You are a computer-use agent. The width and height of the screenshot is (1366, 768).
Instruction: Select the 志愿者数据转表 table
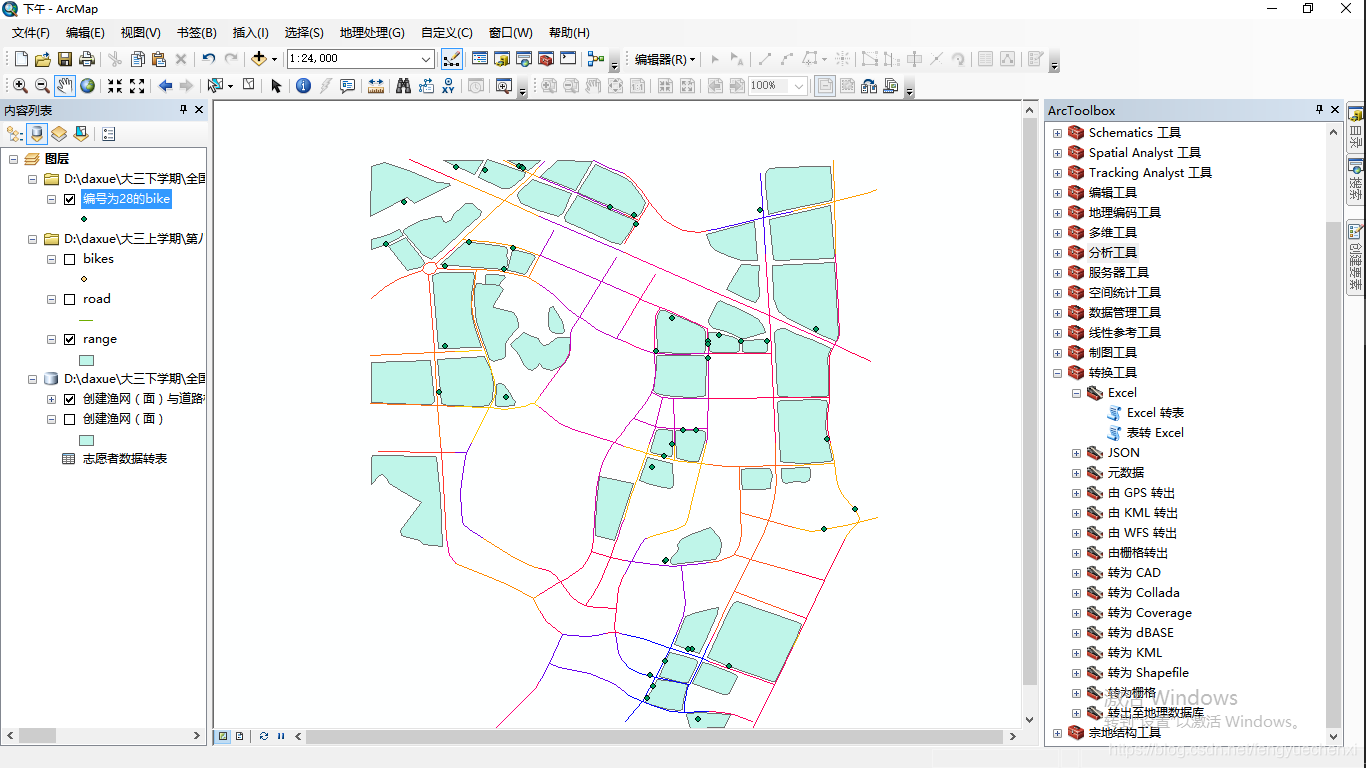(125, 459)
